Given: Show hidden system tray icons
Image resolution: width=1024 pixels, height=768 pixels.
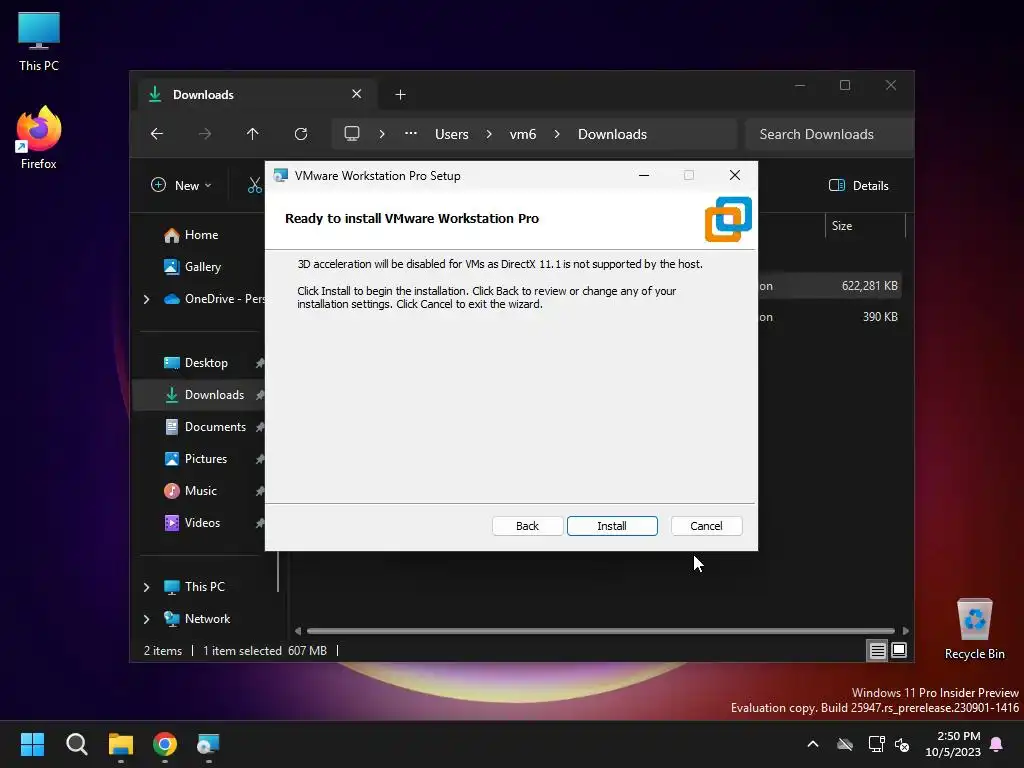Looking at the screenshot, I should point(813,744).
